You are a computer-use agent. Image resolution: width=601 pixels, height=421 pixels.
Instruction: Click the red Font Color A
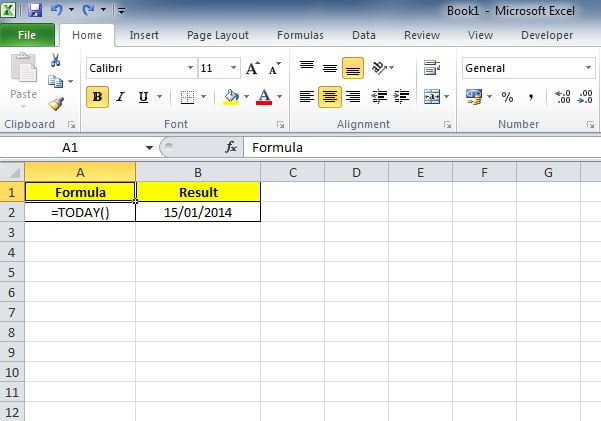[x=264, y=97]
